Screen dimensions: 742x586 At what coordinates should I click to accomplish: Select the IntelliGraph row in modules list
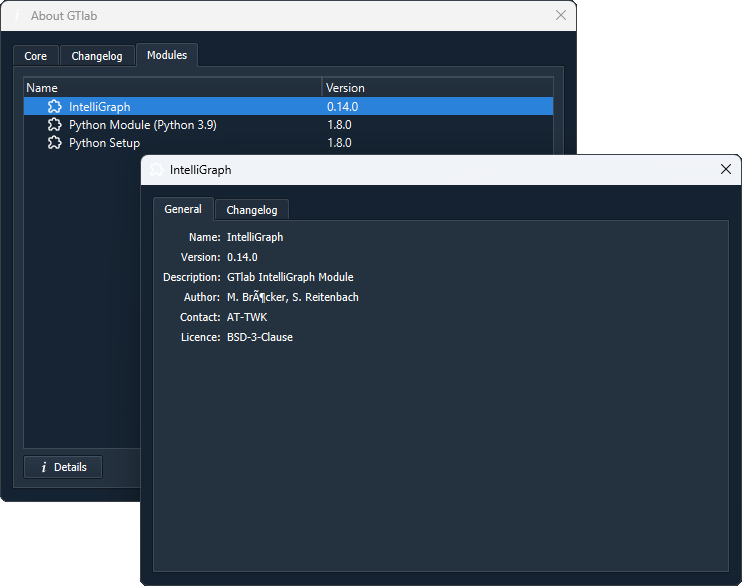point(288,107)
